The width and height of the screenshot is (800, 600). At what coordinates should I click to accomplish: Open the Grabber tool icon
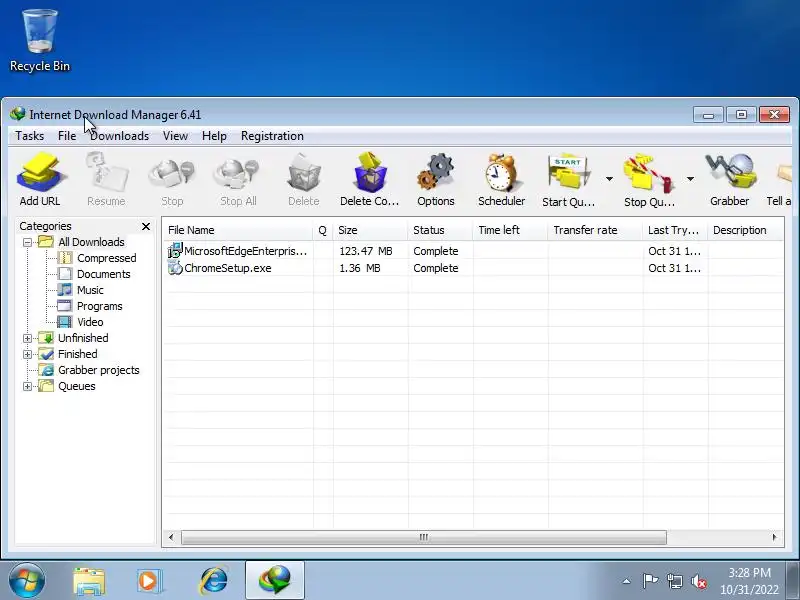point(730,172)
